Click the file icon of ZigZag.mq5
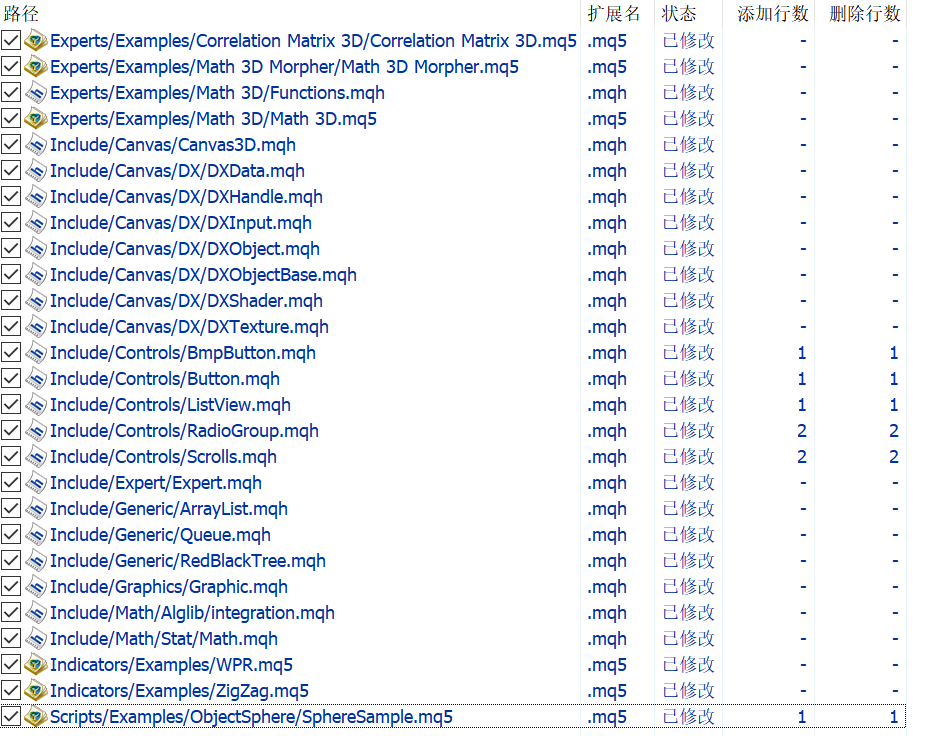The height and width of the screenshot is (736, 931). [x=36, y=691]
